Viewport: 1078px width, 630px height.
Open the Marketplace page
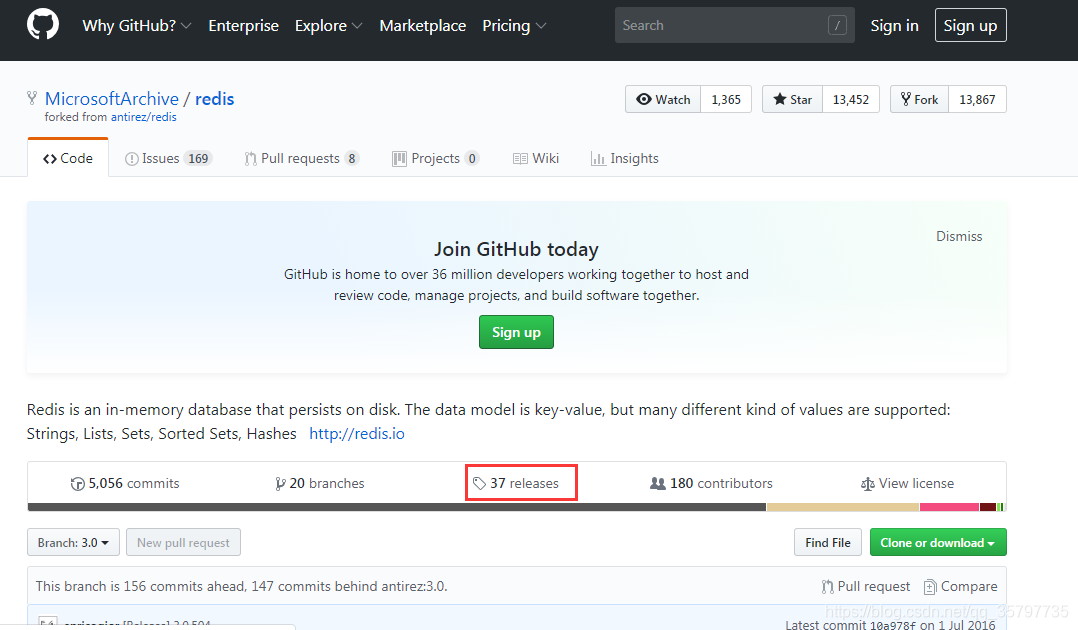tap(422, 25)
